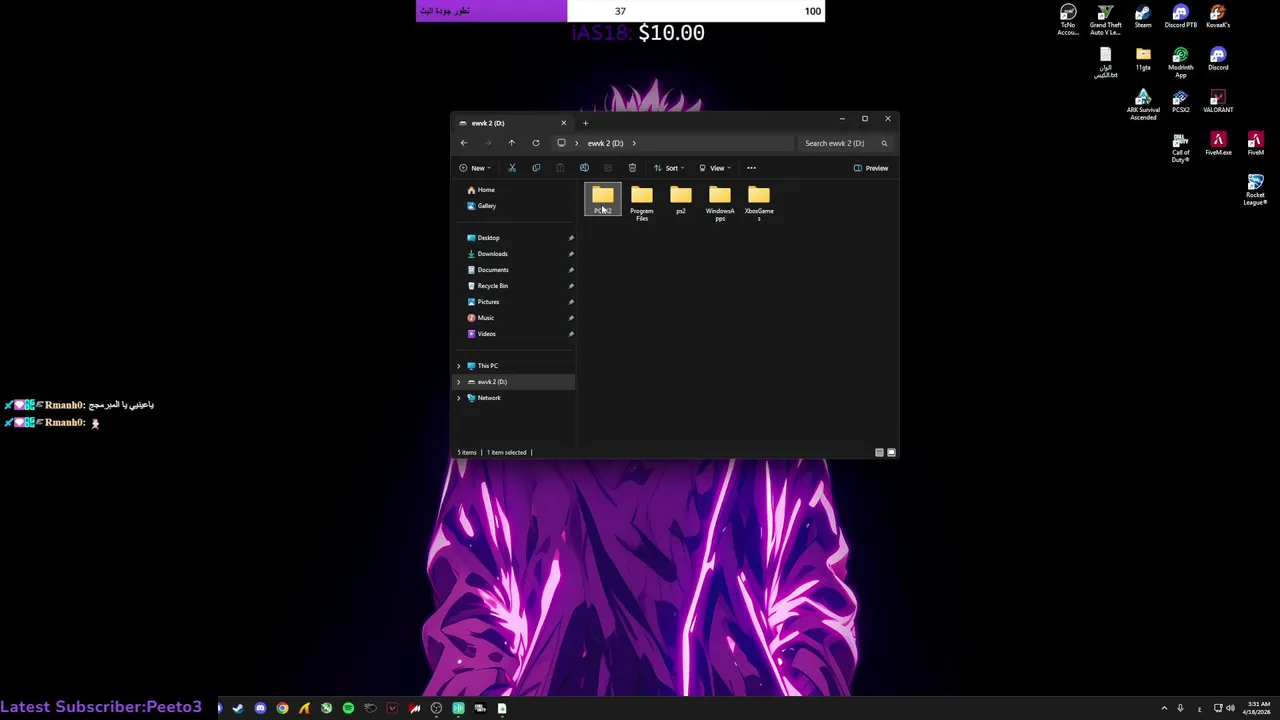
Task: Switch to details view layout icon
Action: click(879, 452)
